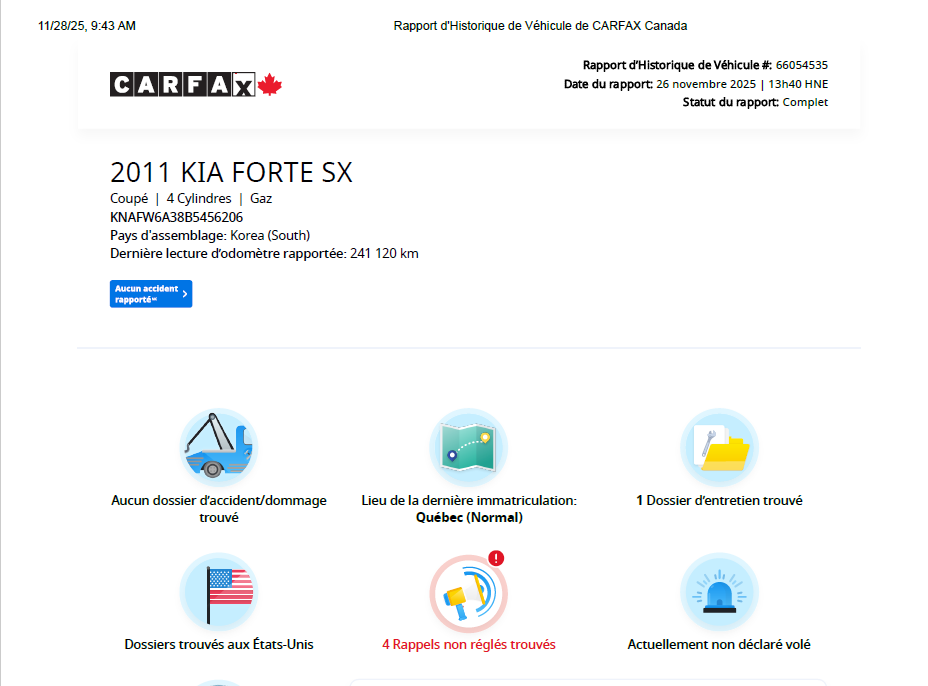Click the megaphone recalls icon
Screen dimensions: 928x686
[x=468, y=594]
